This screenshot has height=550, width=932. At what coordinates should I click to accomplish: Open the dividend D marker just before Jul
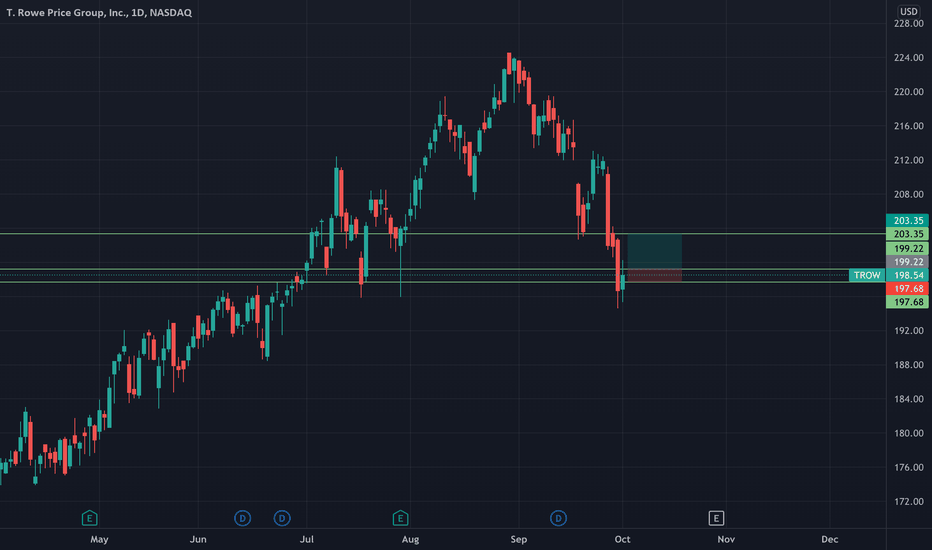coord(282,518)
